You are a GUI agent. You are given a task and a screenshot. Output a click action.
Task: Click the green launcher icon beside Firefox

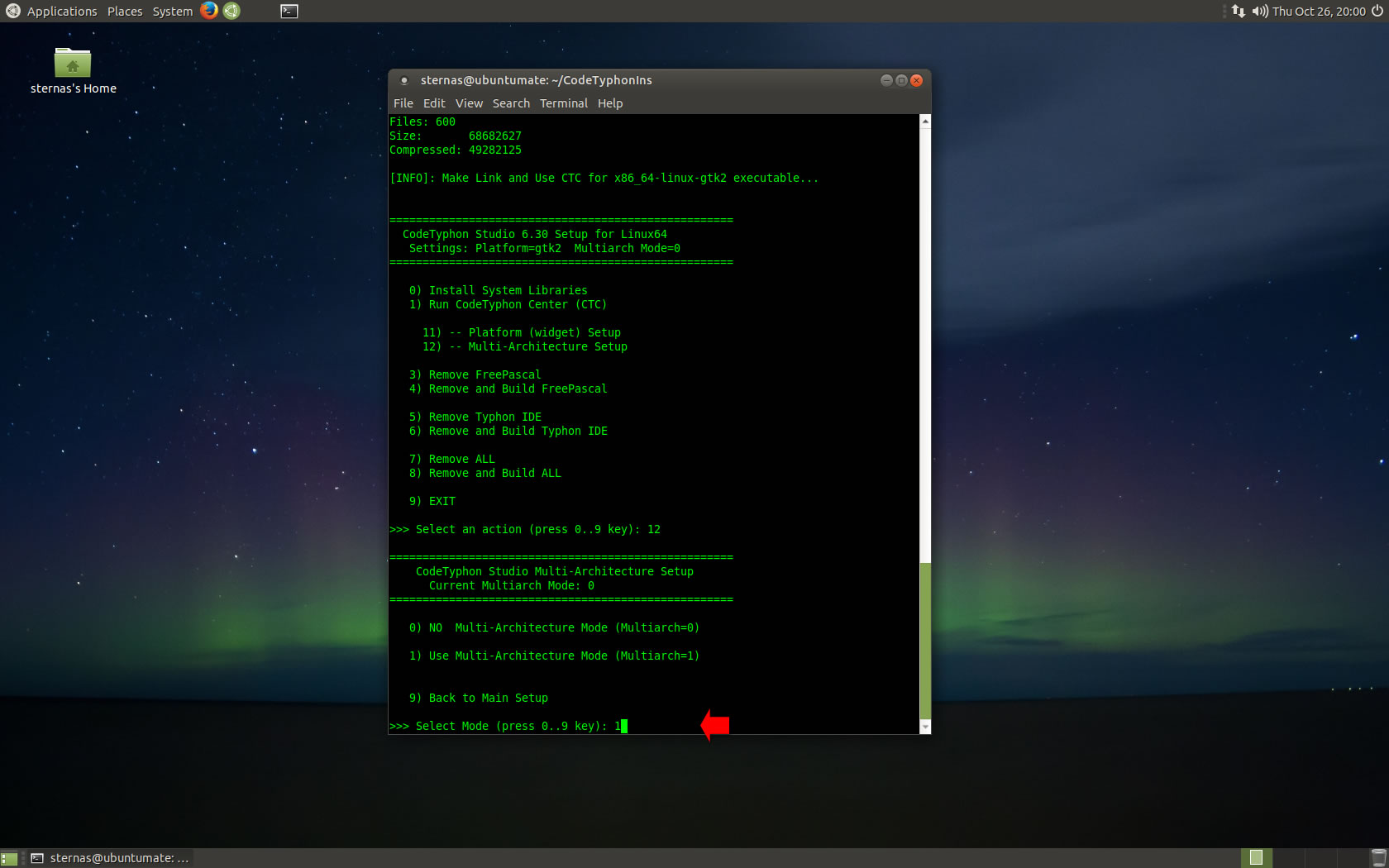click(x=232, y=11)
